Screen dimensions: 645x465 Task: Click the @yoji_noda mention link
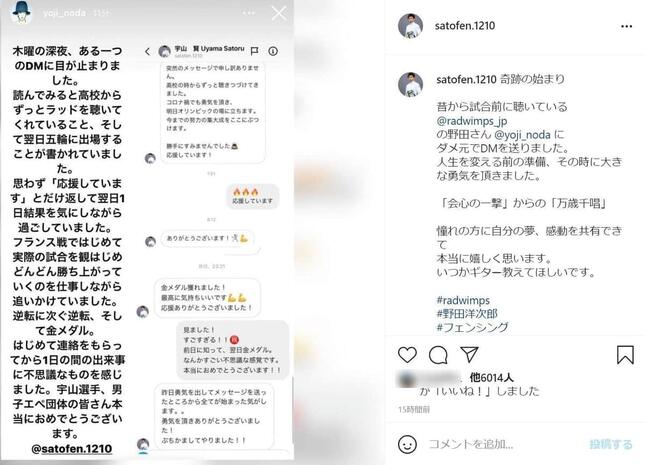pos(522,135)
